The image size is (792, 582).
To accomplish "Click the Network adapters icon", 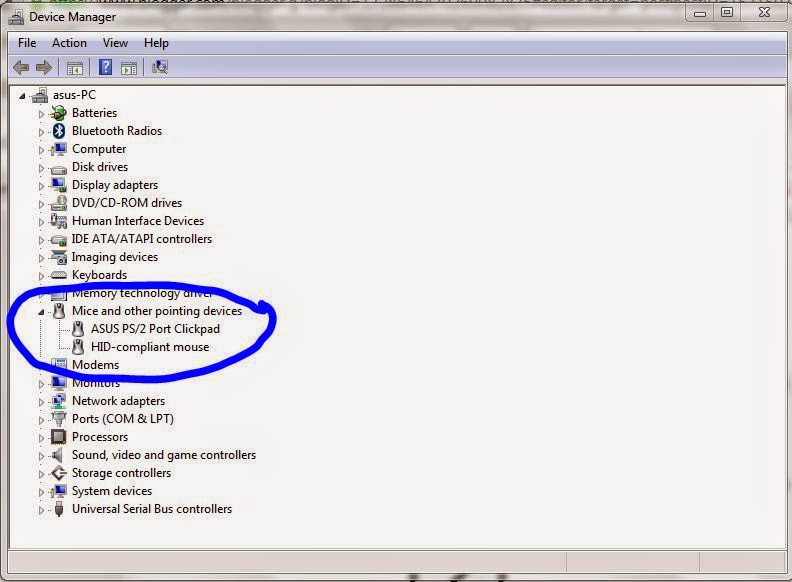I will tap(59, 401).
